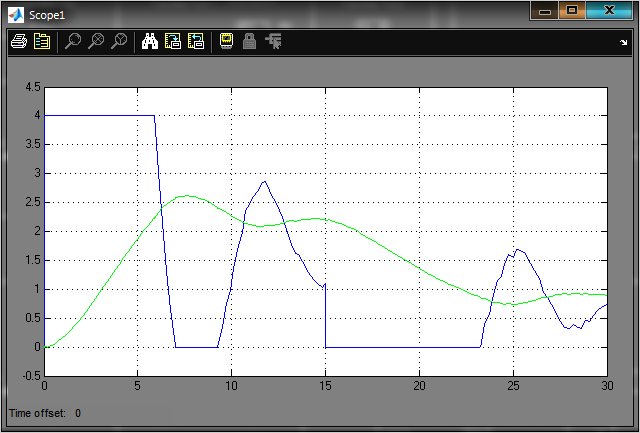This screenshot has width=640, height=433.
Task: Click the Autoscale binoculars icon
Action: coord(150,41)
